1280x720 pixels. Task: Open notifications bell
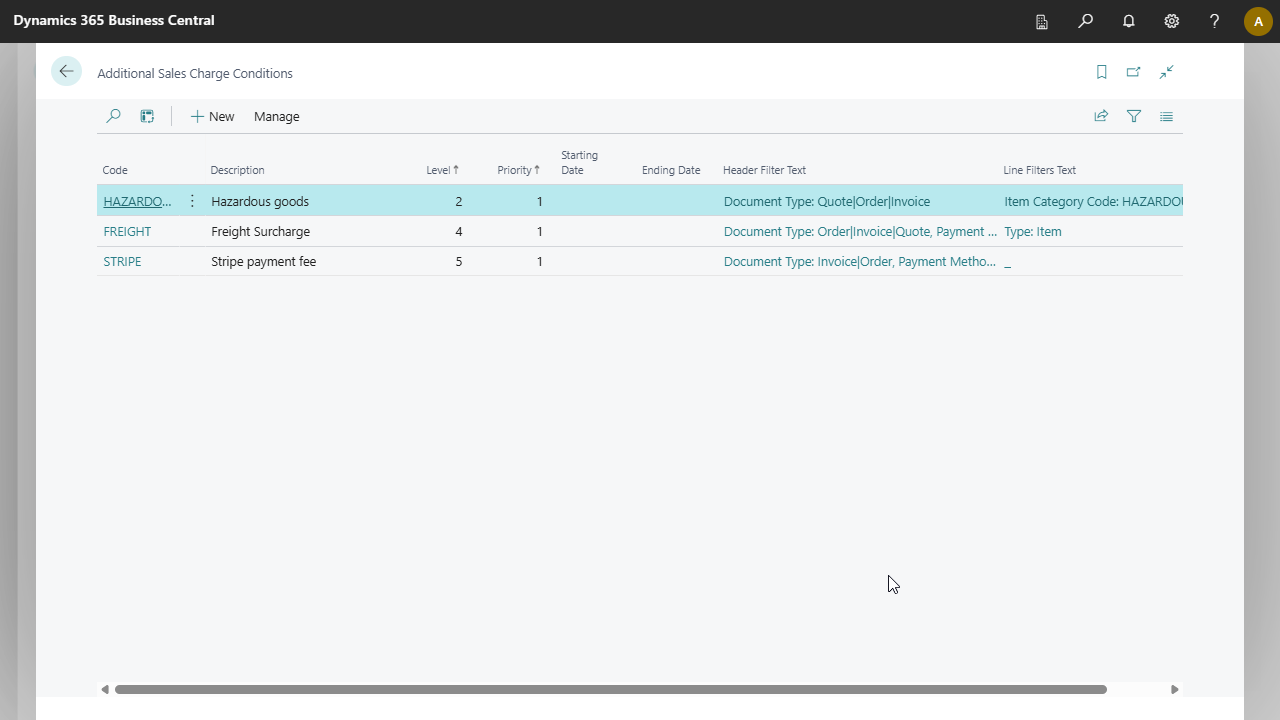(1128, 21)
